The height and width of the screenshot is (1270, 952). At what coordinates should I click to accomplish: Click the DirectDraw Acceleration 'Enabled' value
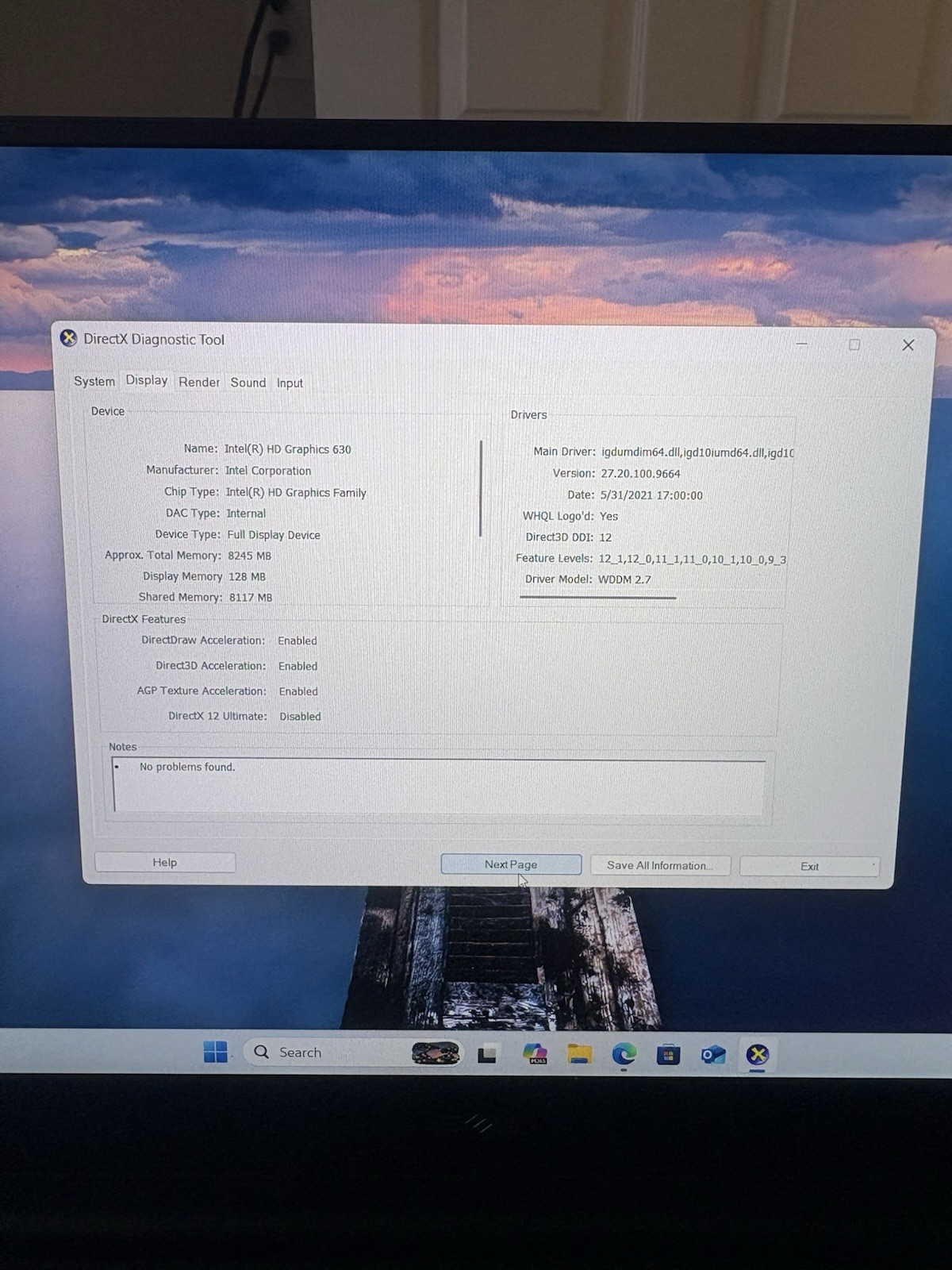point(297,641)
